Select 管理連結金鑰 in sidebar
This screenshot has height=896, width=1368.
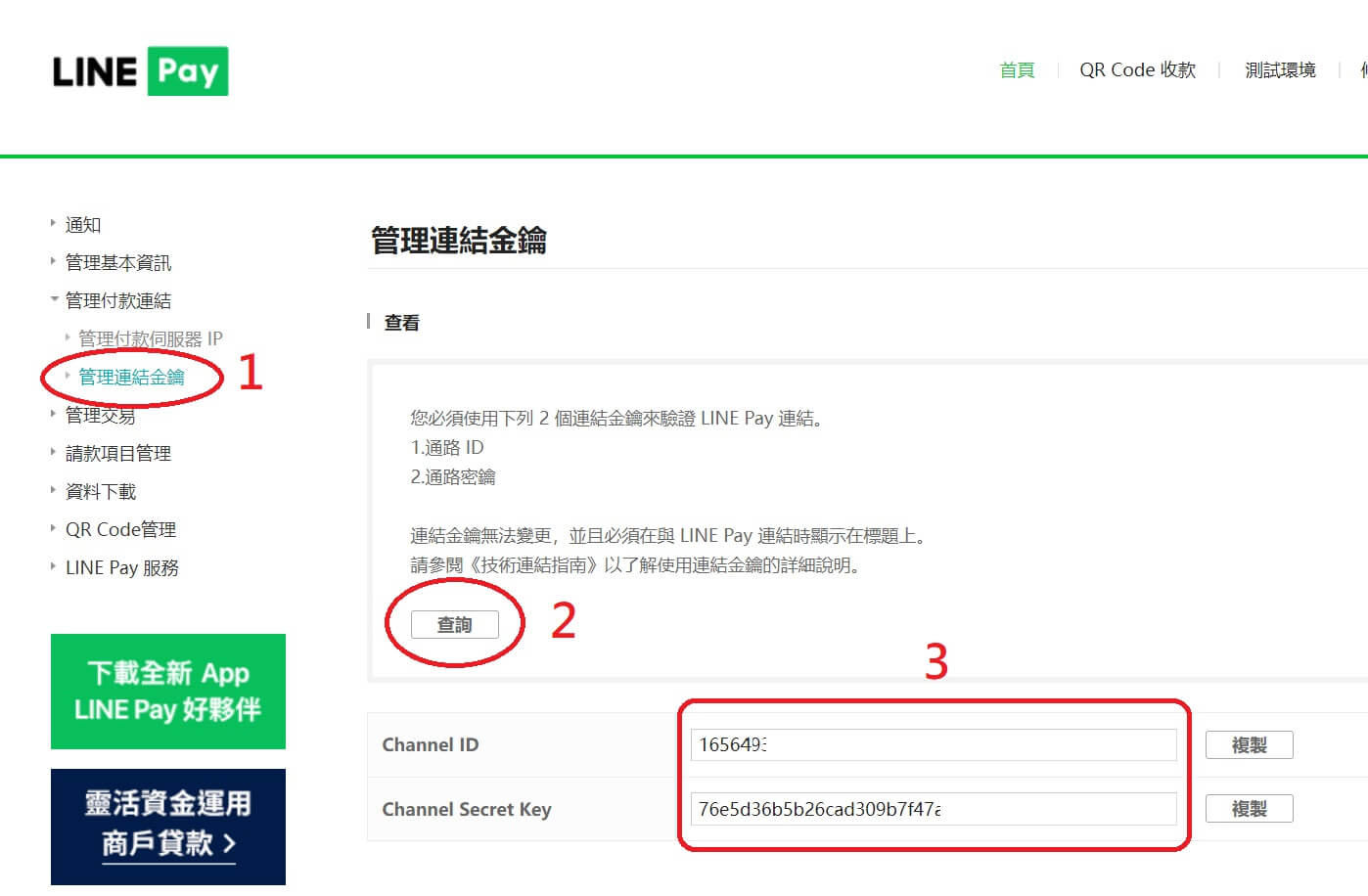pos(131,378)
